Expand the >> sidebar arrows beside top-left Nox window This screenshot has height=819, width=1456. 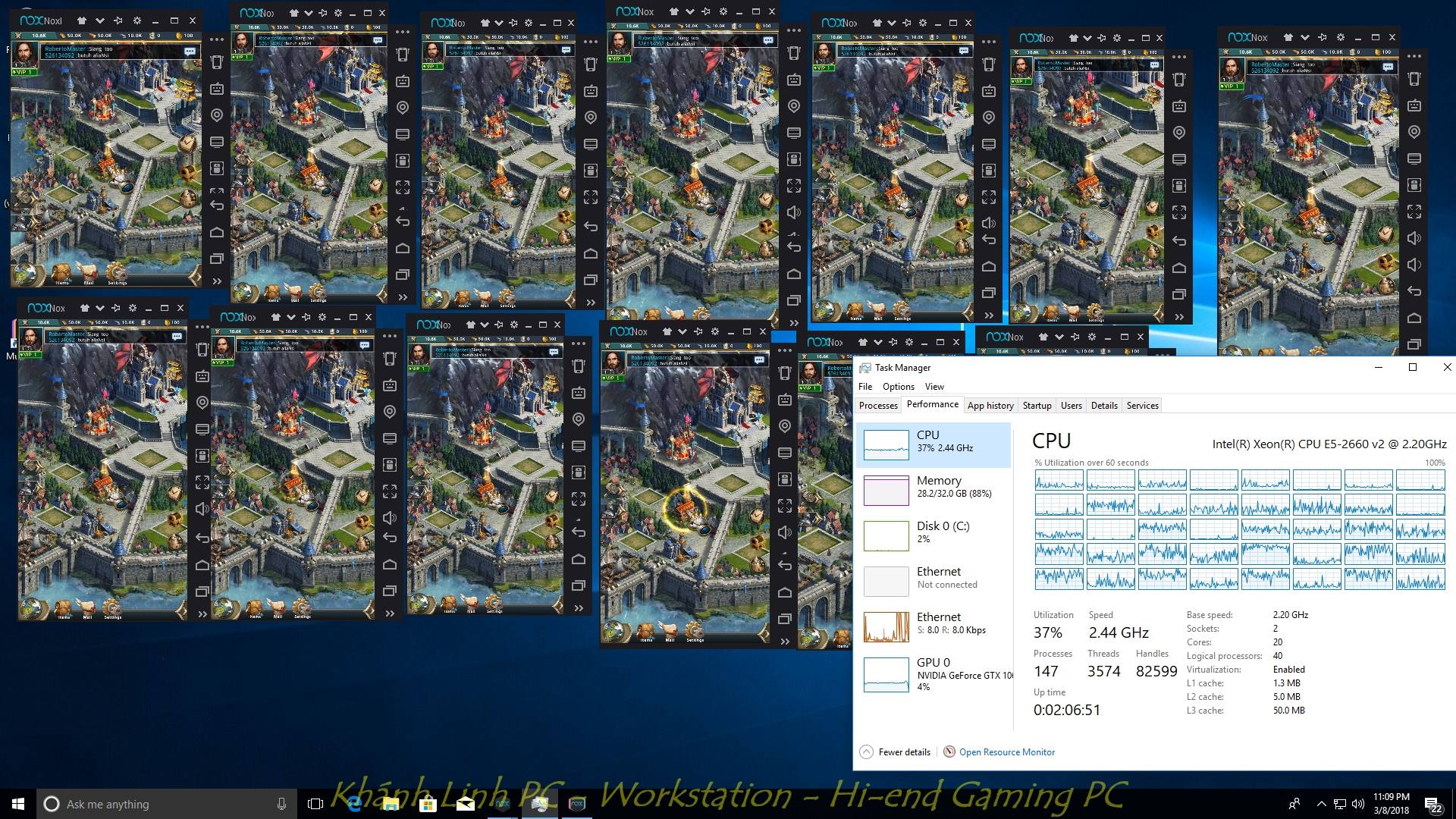point(217,281)
